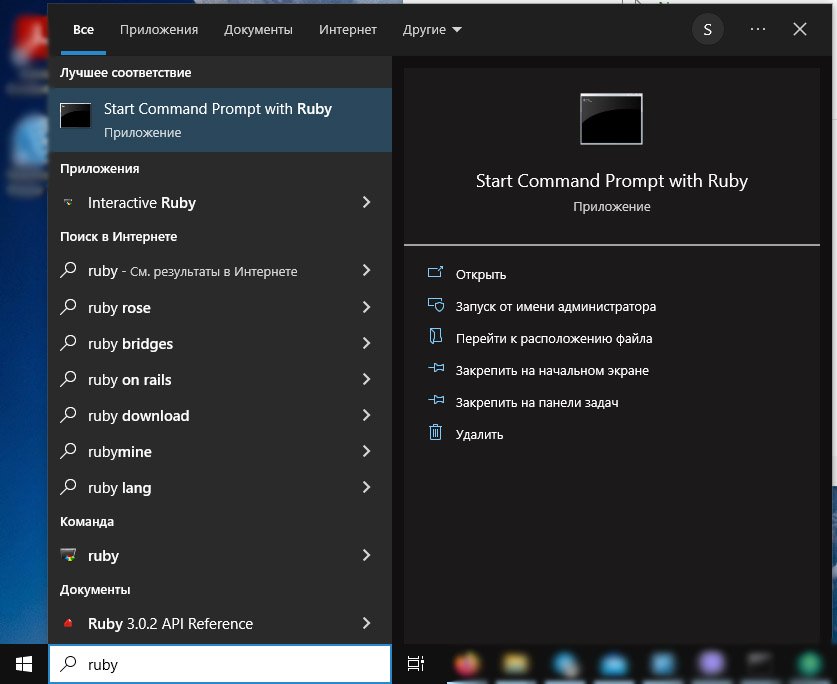Open the Другие dropdown filter
Screen dimensions: 837x684
(432, 29)
